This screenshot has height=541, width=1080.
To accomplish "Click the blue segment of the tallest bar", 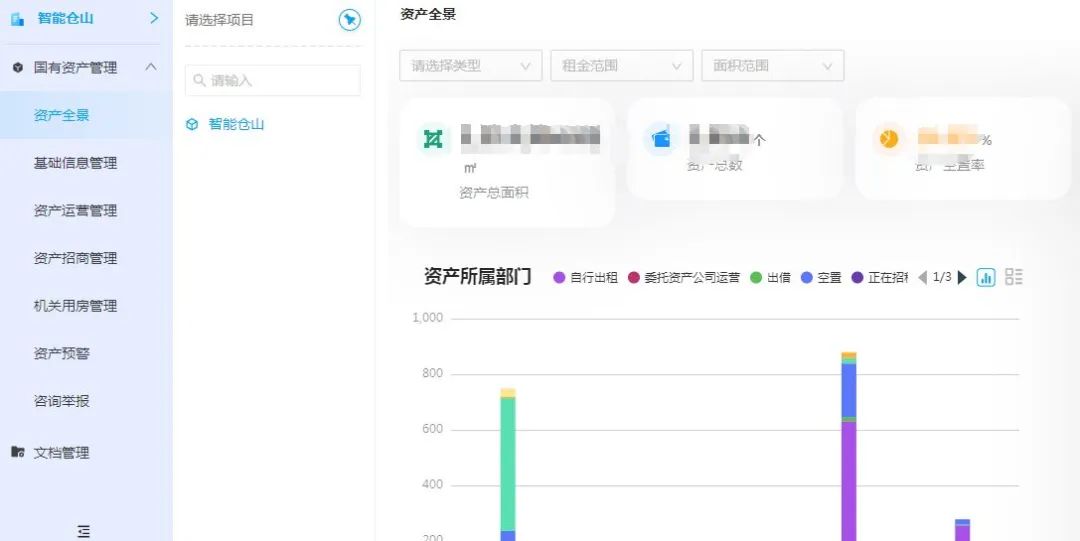I will tap(849, 390).
